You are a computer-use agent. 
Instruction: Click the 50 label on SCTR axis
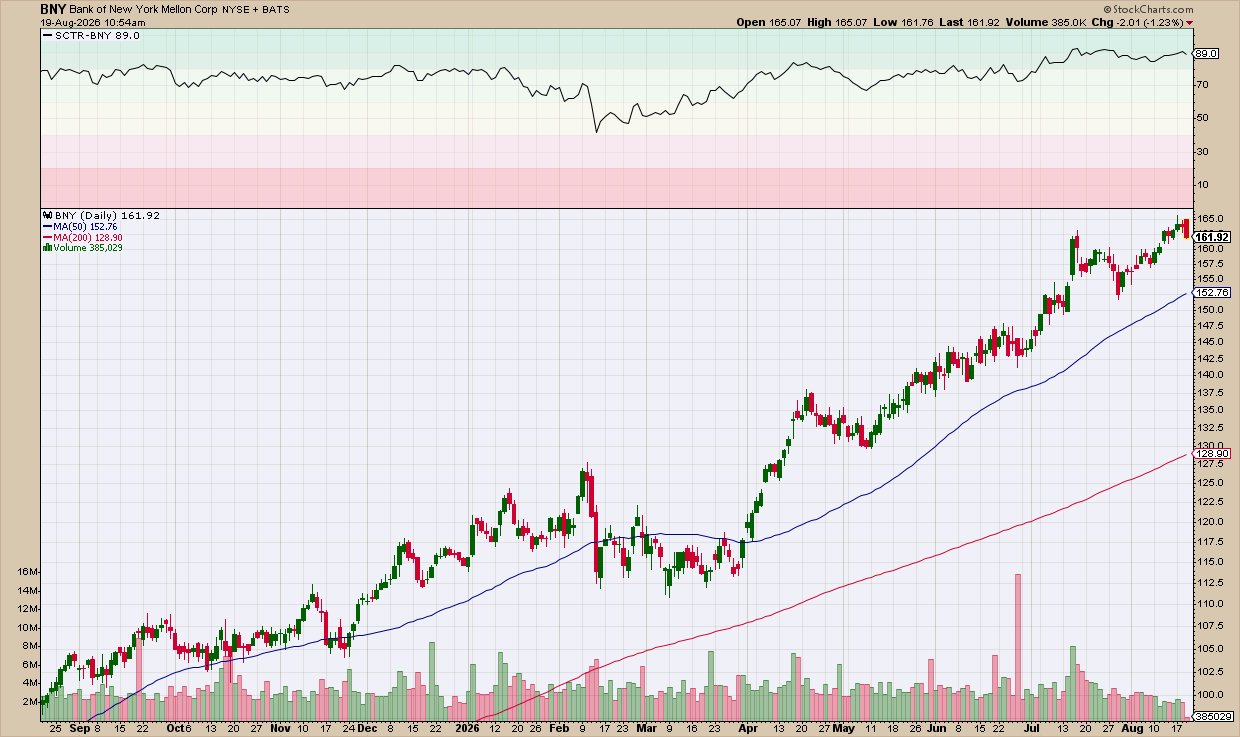(1202, 118)
